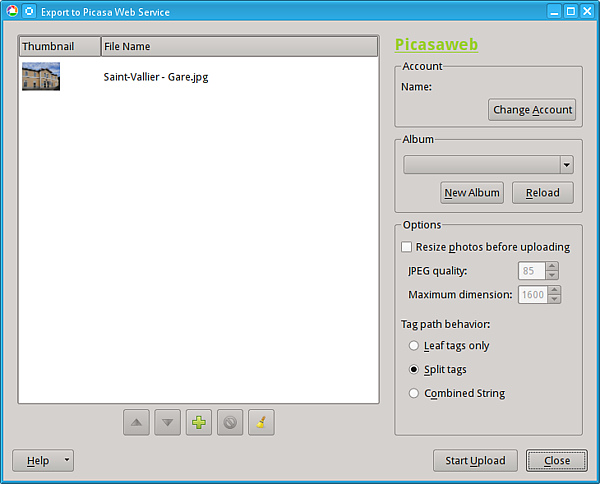Maximize the export dialog window
The width and height of the screenshot is (600, 484).
(570, 11)
